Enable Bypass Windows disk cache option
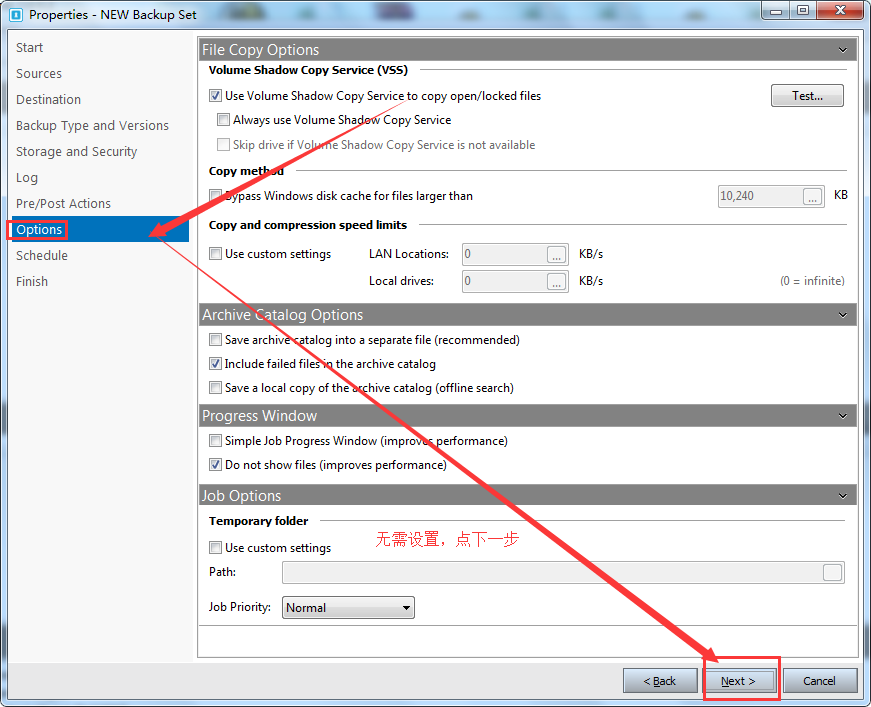Image resolution: width=871 pixels, height=707 pixels. (215, 196)
